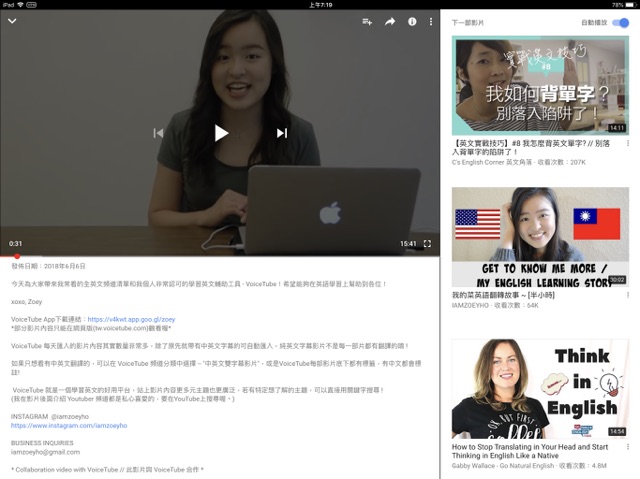Screen dimensions: 640x479
Task: Open the 我如何背單字 video thumbnail
Action: pyautogui.click(x=540, y=86)
